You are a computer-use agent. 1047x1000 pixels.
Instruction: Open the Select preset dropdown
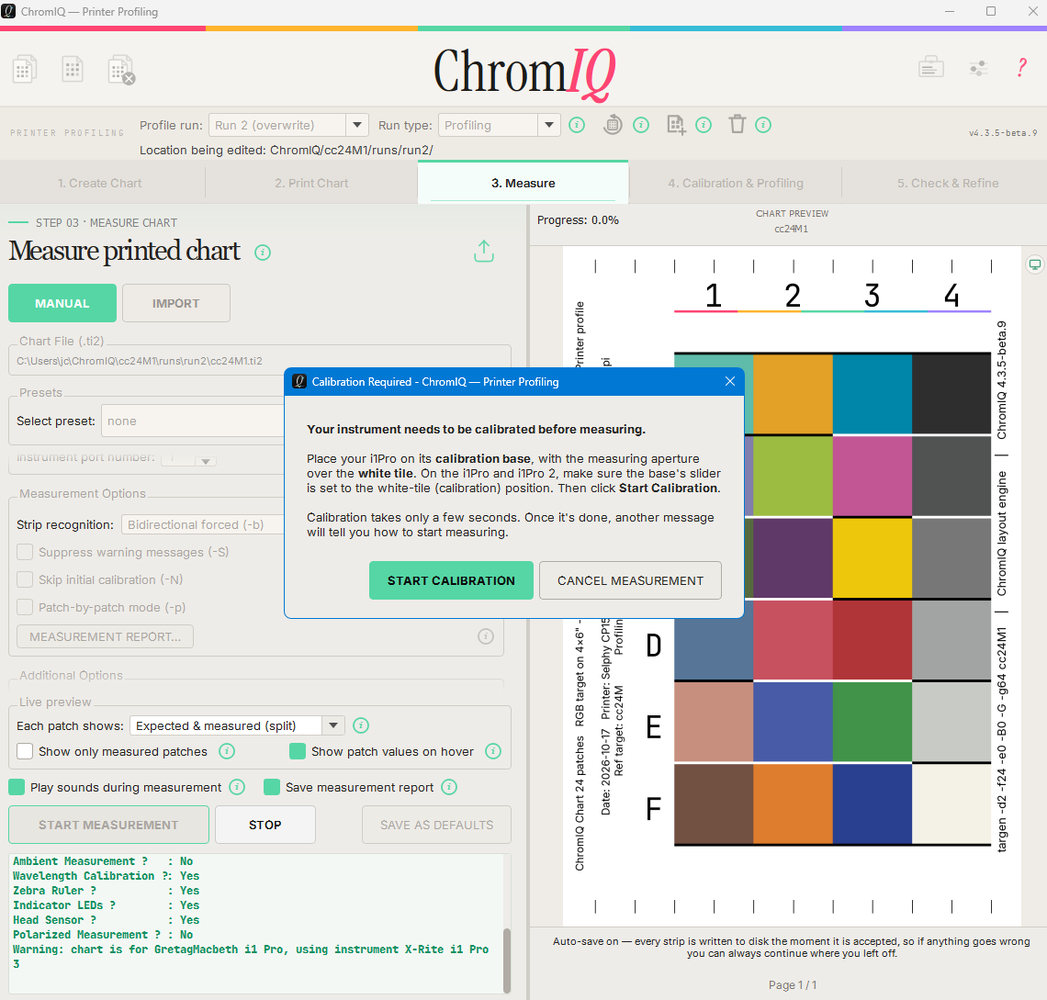pos(193,421)
